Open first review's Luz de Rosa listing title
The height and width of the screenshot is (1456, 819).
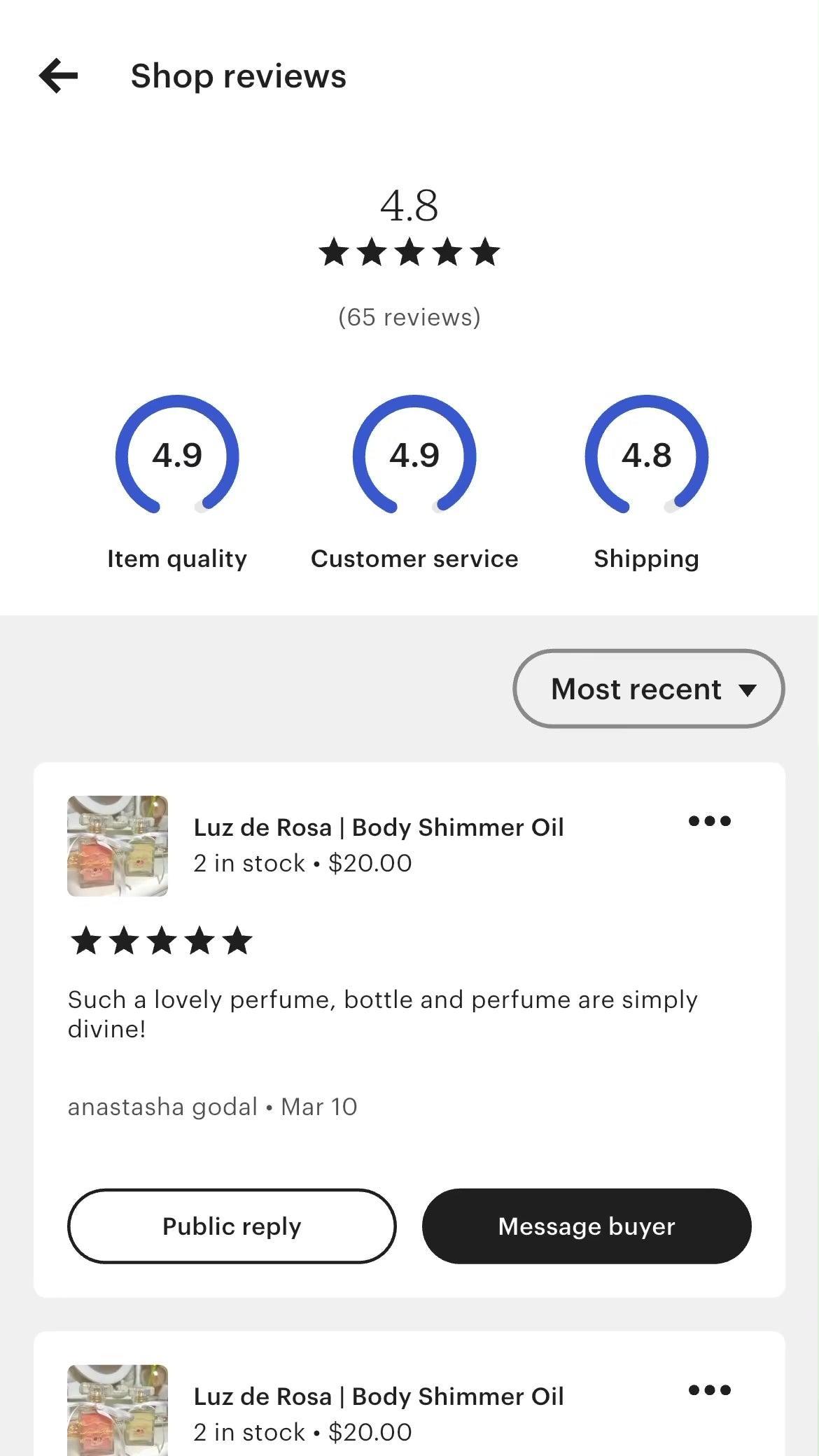(378, 827)
